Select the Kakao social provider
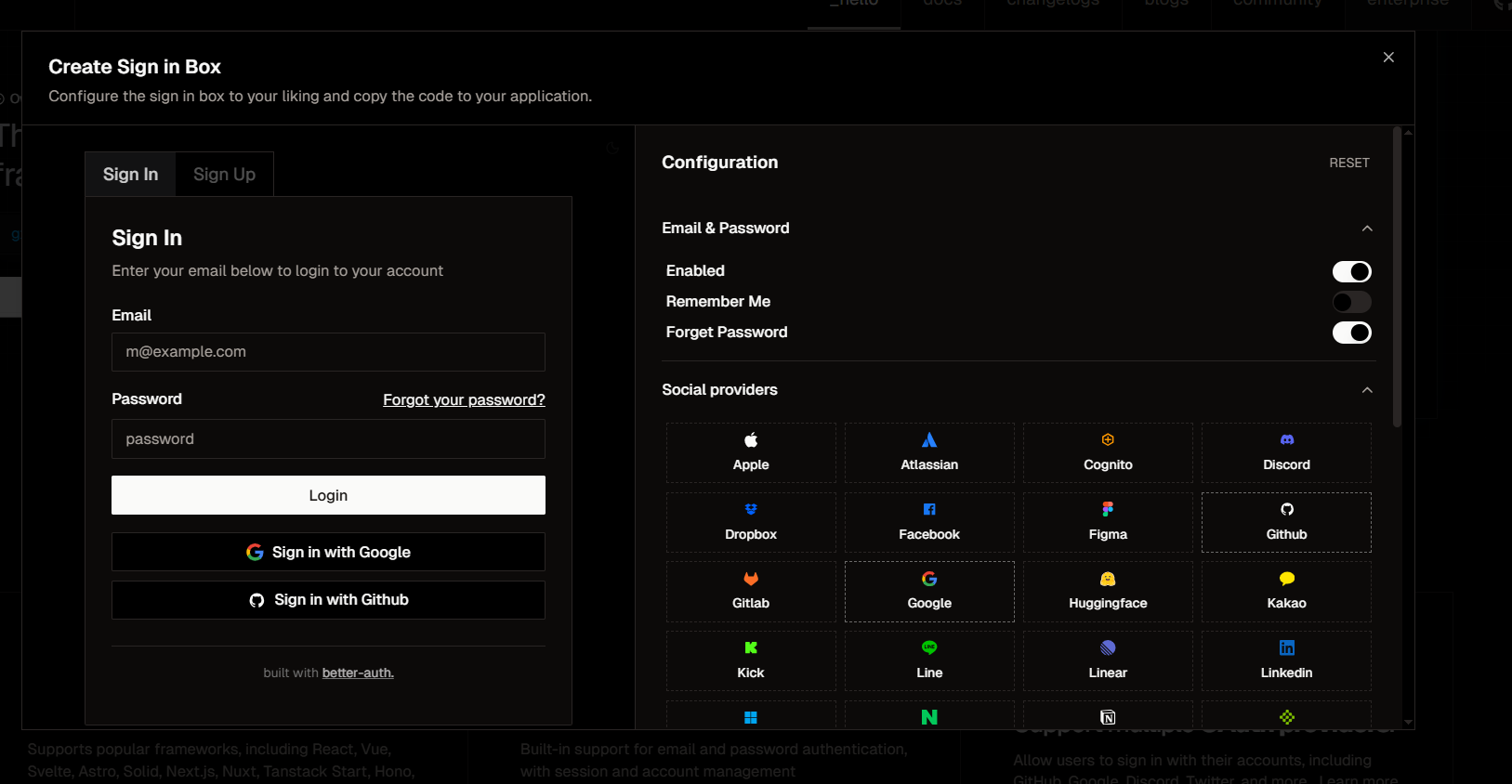 coord(1286,592)
